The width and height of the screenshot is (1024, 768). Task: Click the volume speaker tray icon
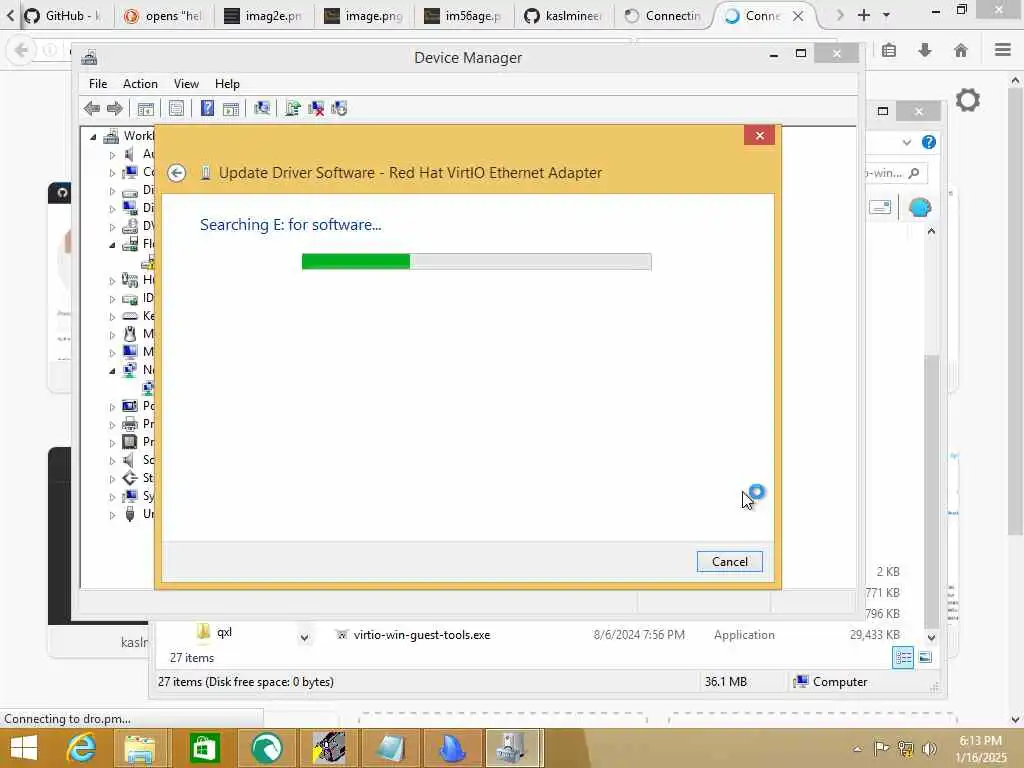click(929, 748)
